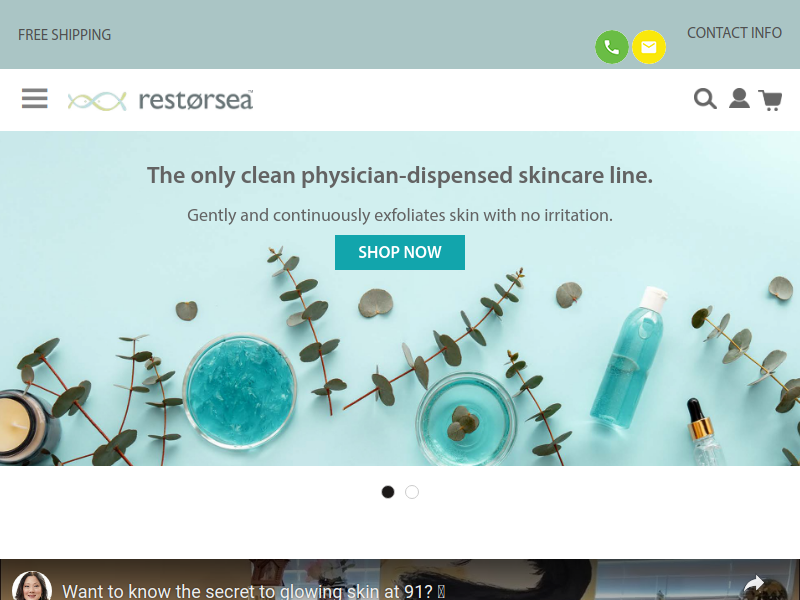Open the hamburger navigation menu
Viewport: 800px width, 600px height.
click(x=35, y=98)
